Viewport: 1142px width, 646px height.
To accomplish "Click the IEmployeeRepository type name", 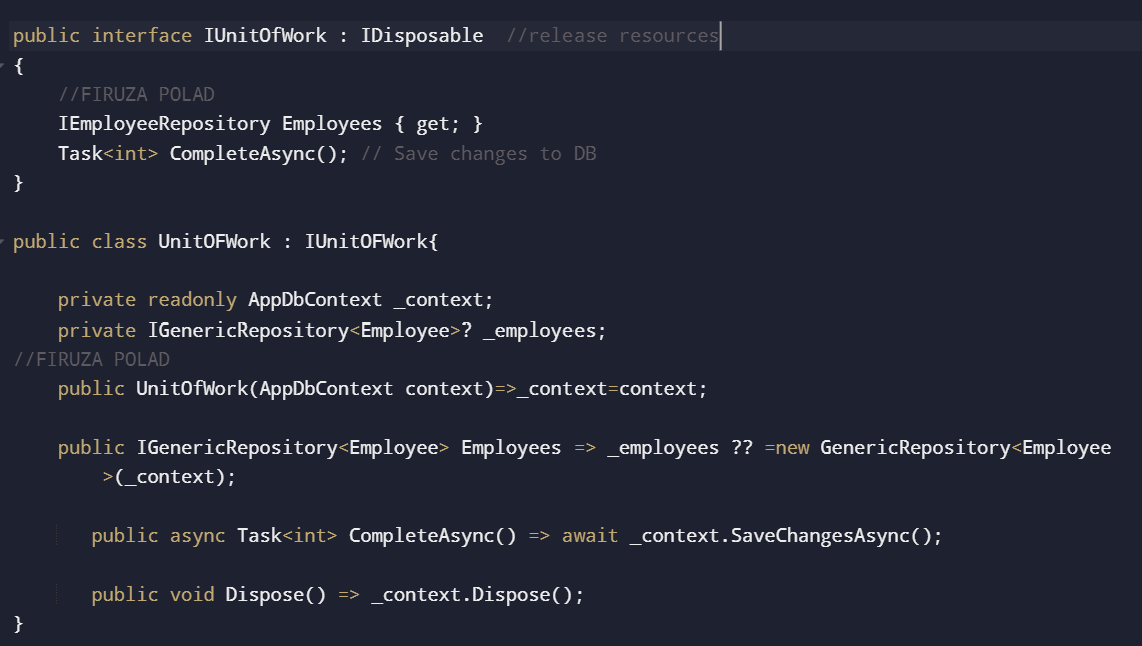I will click(164, 124).
